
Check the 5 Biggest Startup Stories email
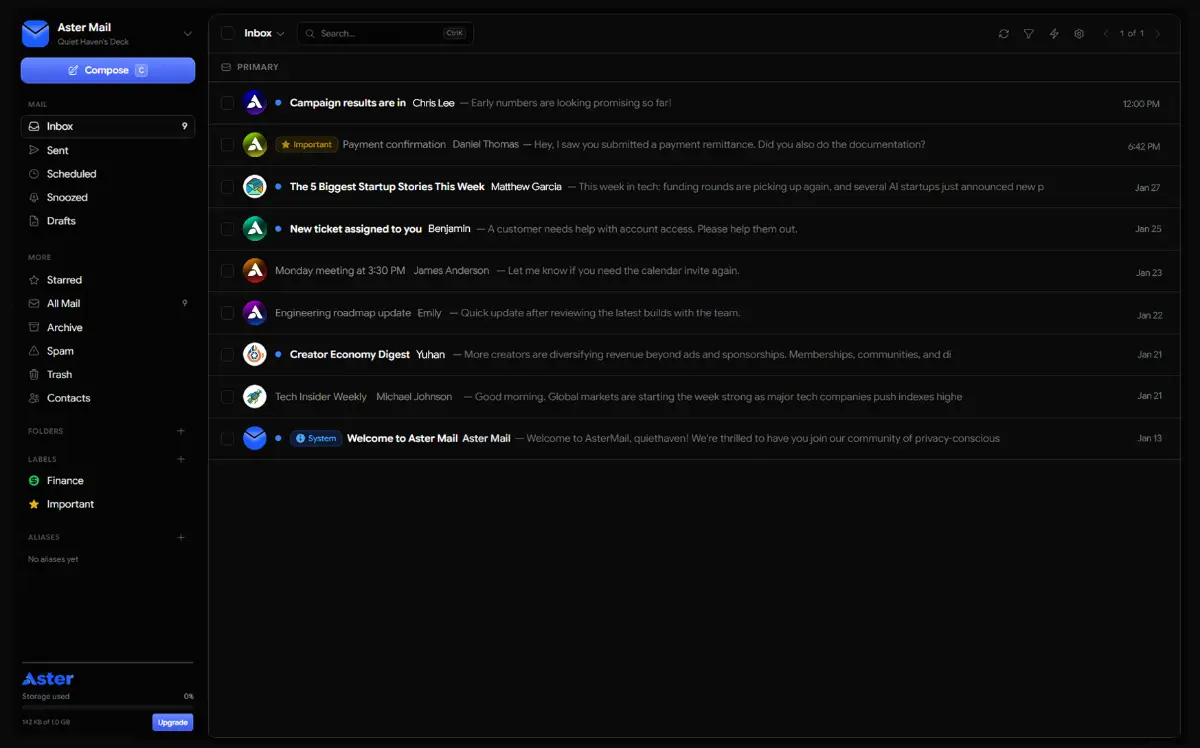coord(228,187)
